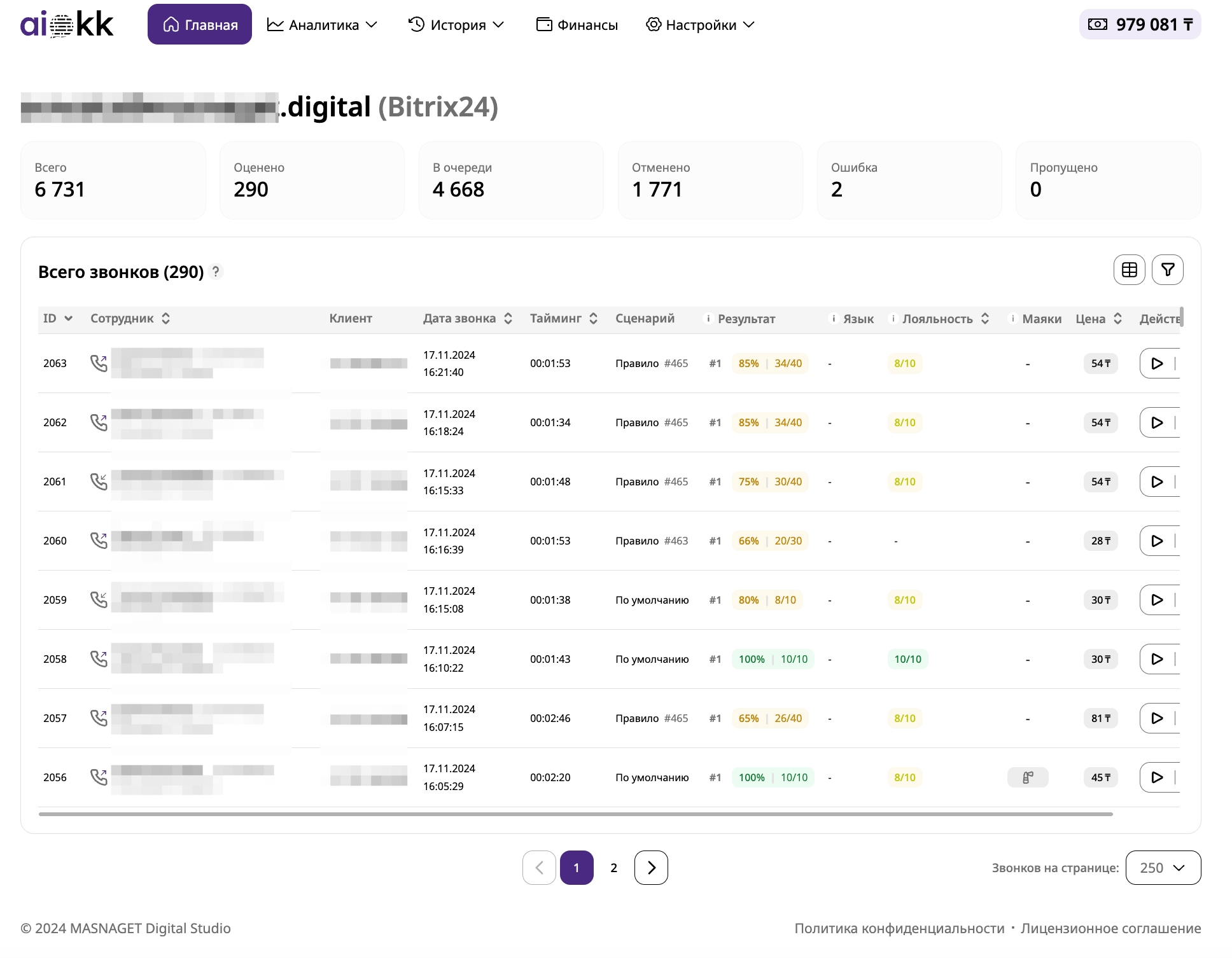The height and width of the screenshot is (958, 1232).
Task: Open the Финансы menu item
Action: 577,25
